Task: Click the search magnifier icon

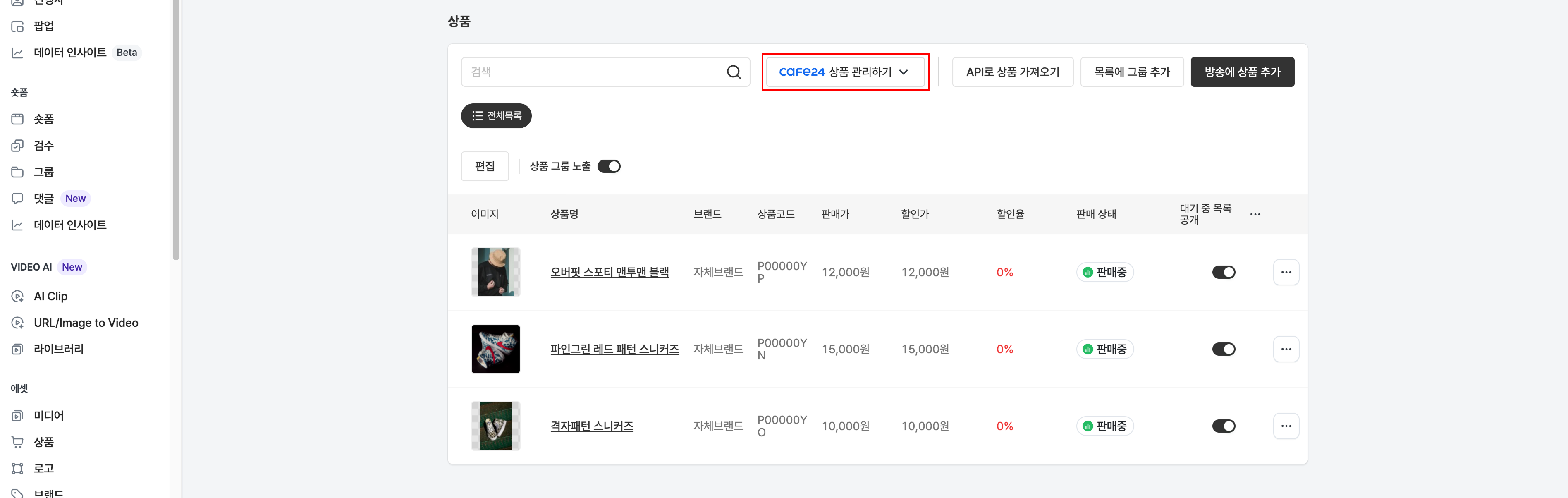Action: (734, 72)
